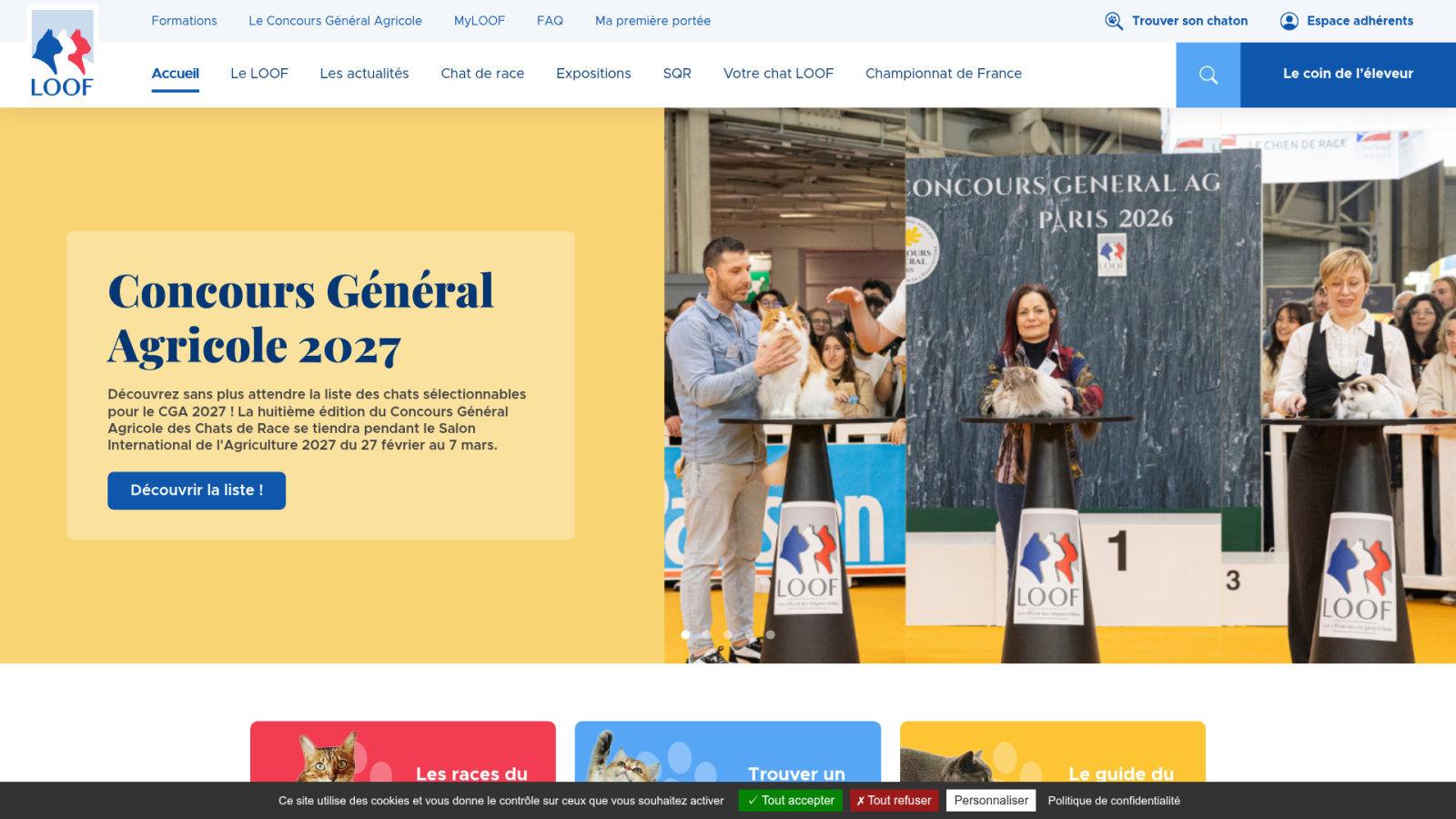
Task: Open the Le LOOF menu
Action: [259, 74]
